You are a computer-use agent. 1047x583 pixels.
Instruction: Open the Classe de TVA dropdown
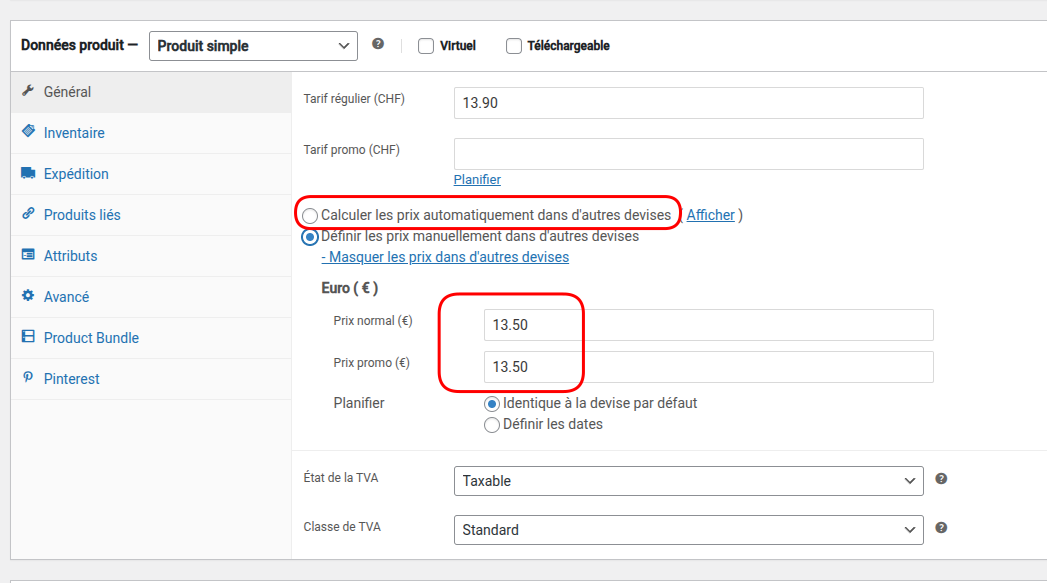688,530
